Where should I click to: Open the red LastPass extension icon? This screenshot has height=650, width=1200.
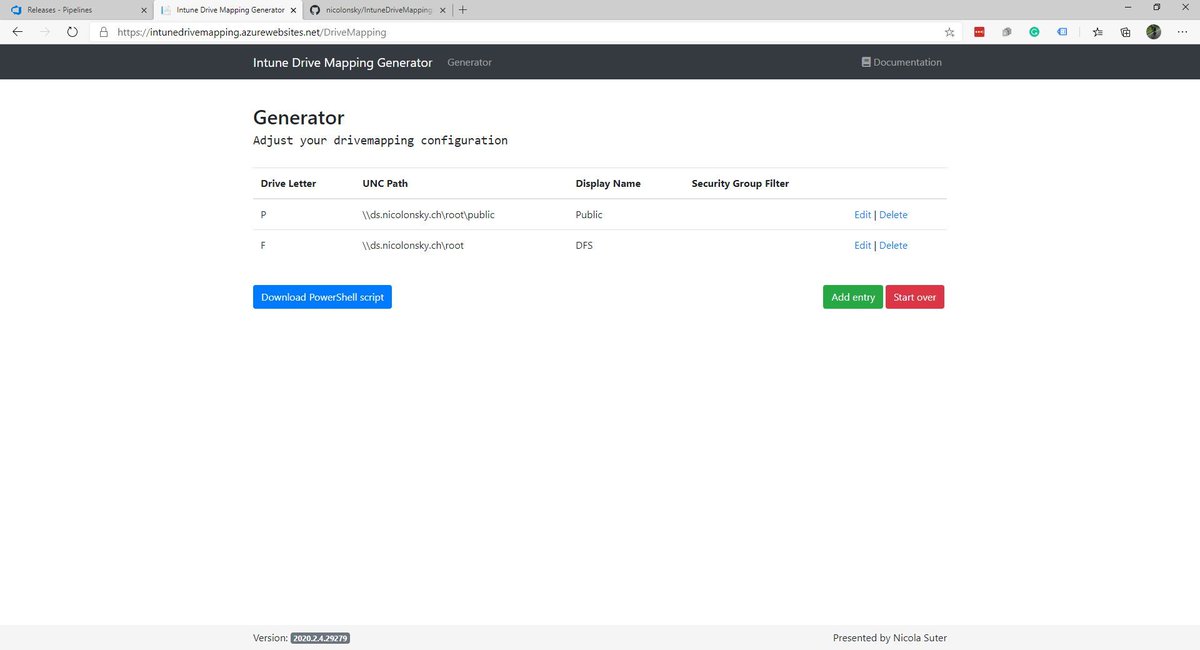[979, 32]
